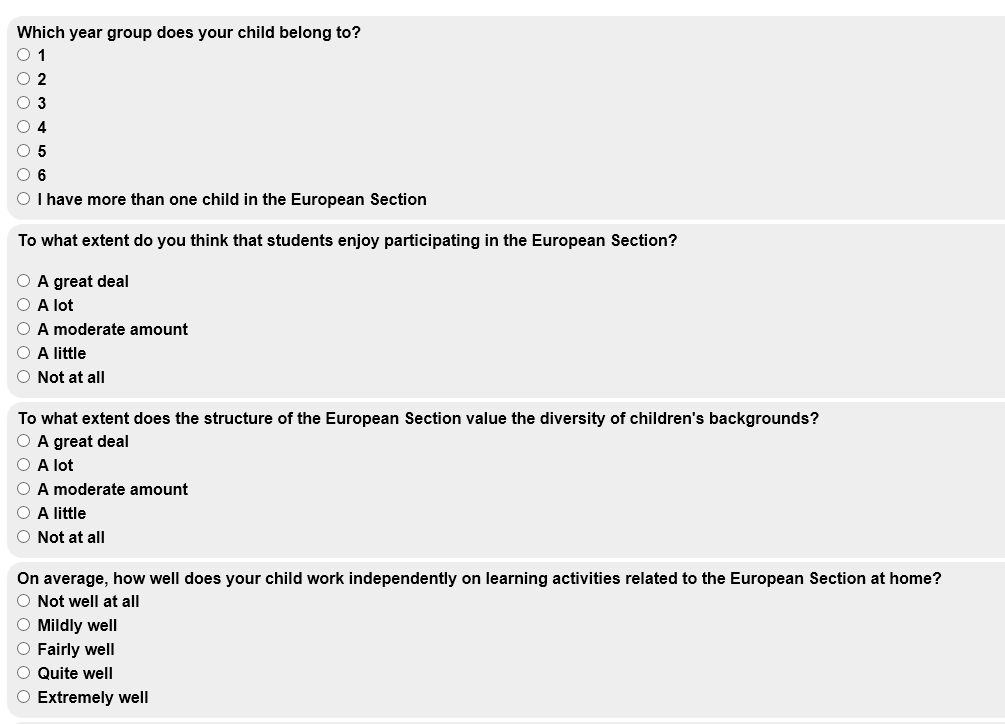Select year group 1 radio button

24,55
